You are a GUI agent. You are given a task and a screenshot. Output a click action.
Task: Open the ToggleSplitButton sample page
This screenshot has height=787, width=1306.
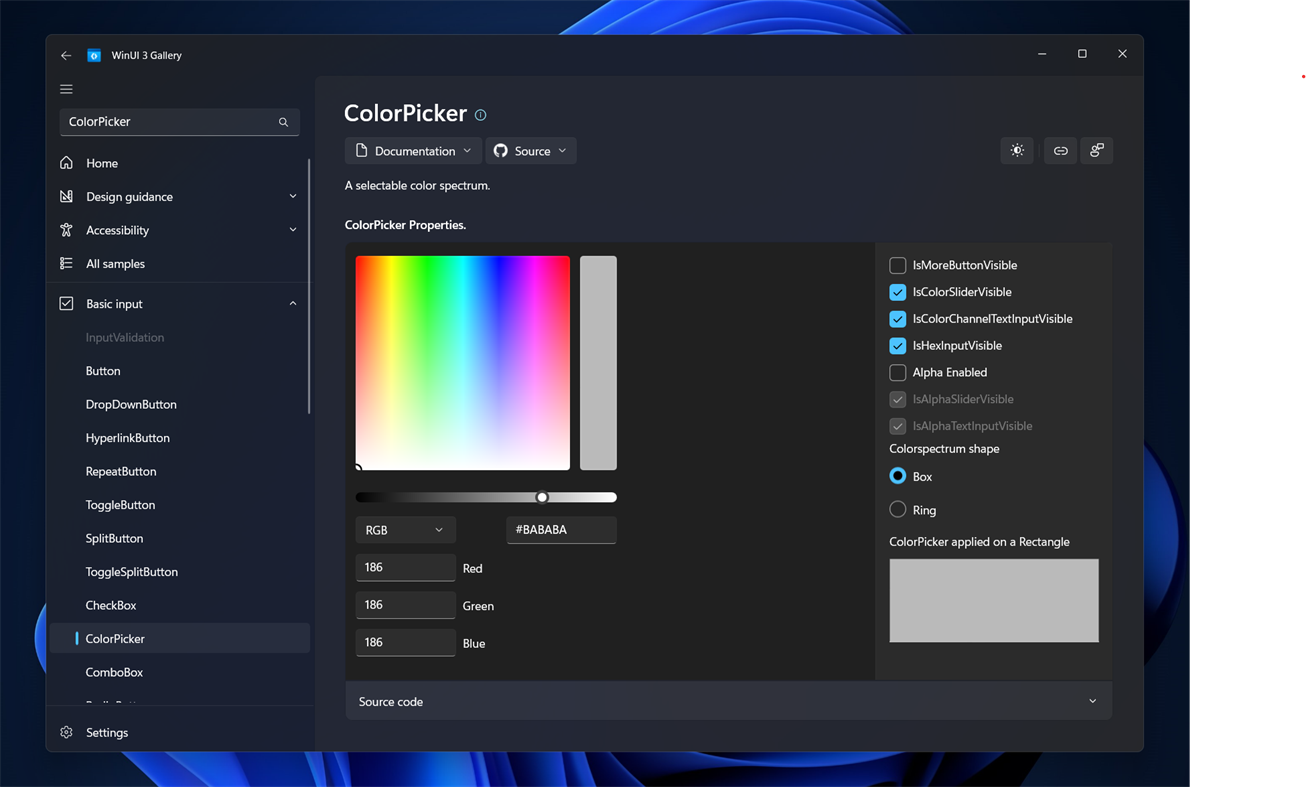[132, 571]
